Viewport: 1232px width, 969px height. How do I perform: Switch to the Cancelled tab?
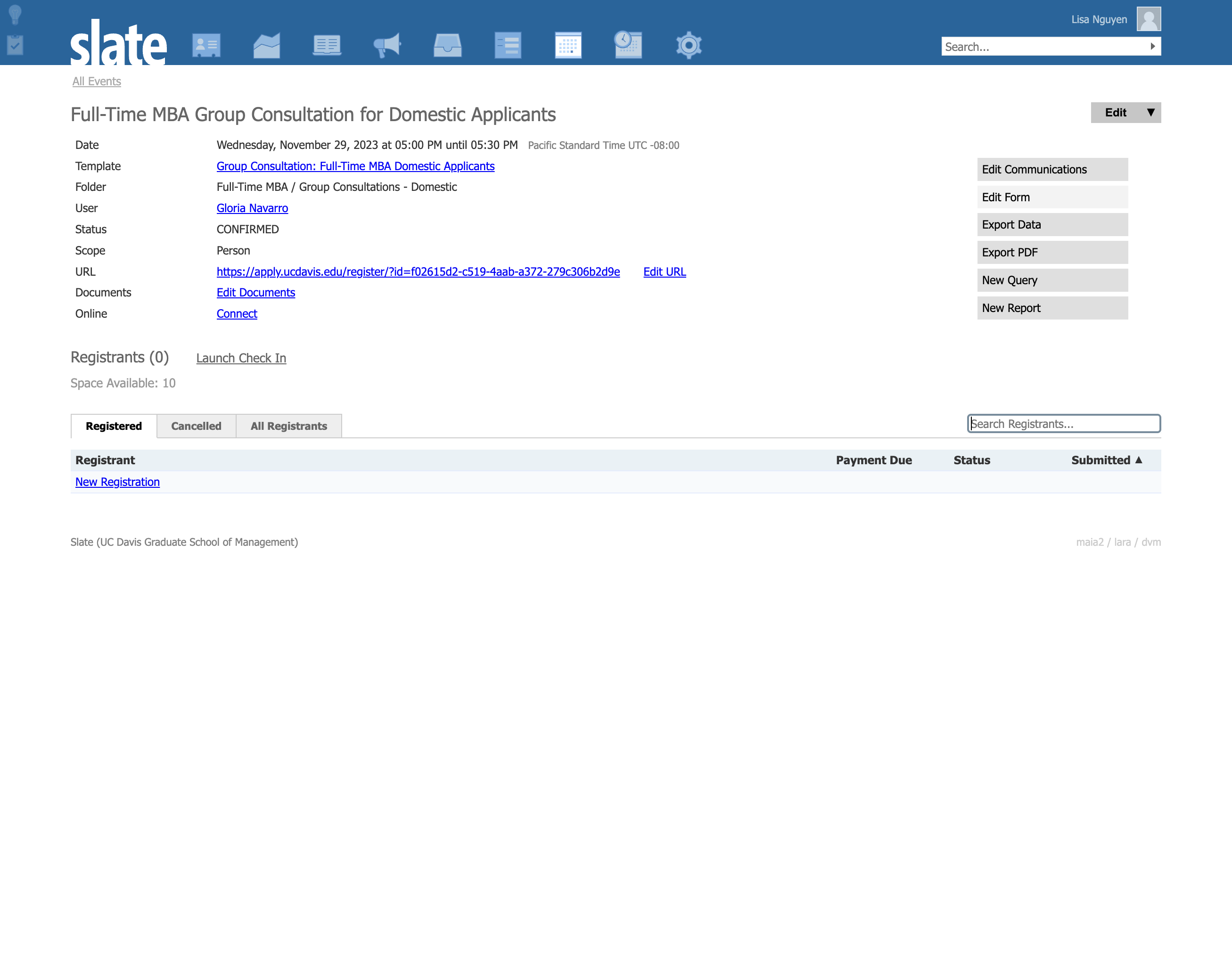[x=196, y=426]
